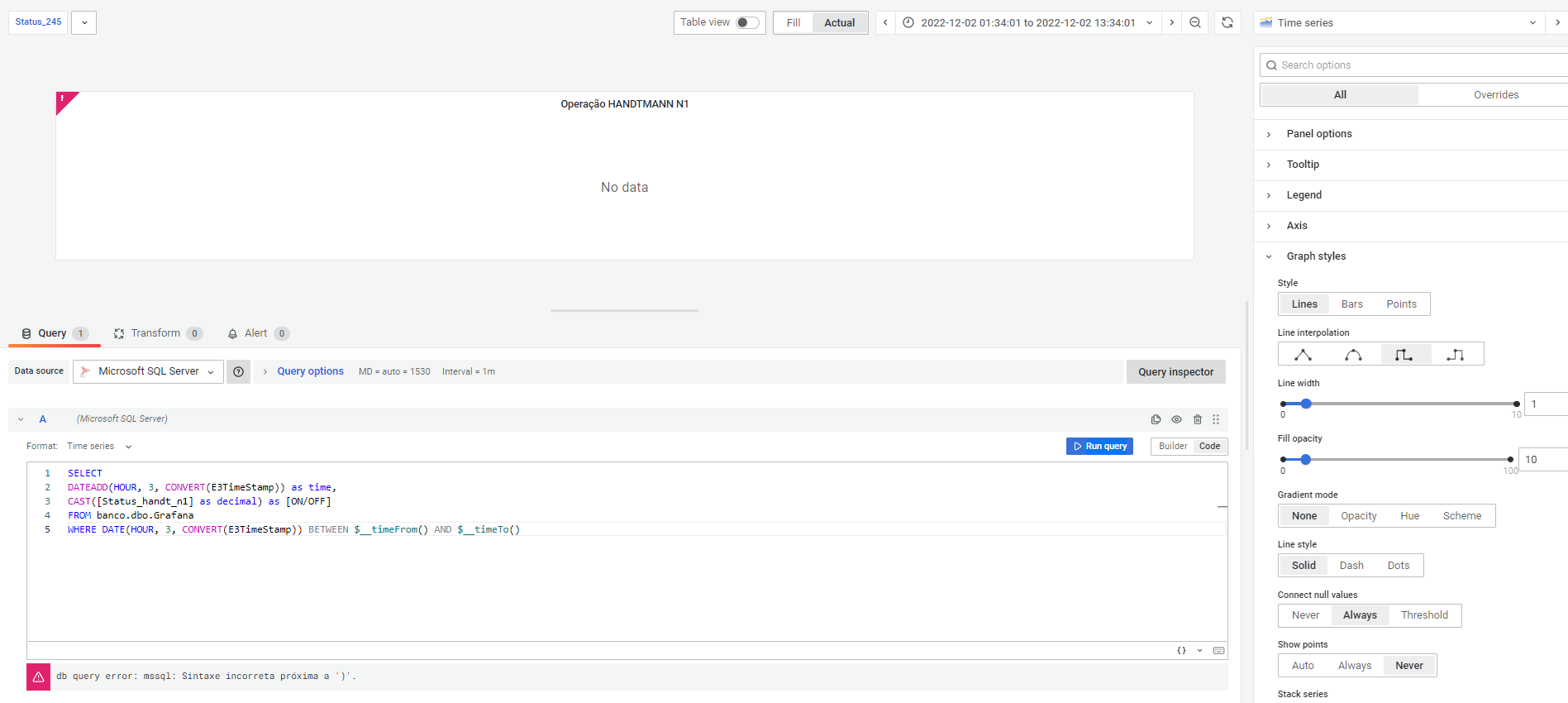Select smooth line interpolation icon

pyautogui.click(x=1353, y=355)
